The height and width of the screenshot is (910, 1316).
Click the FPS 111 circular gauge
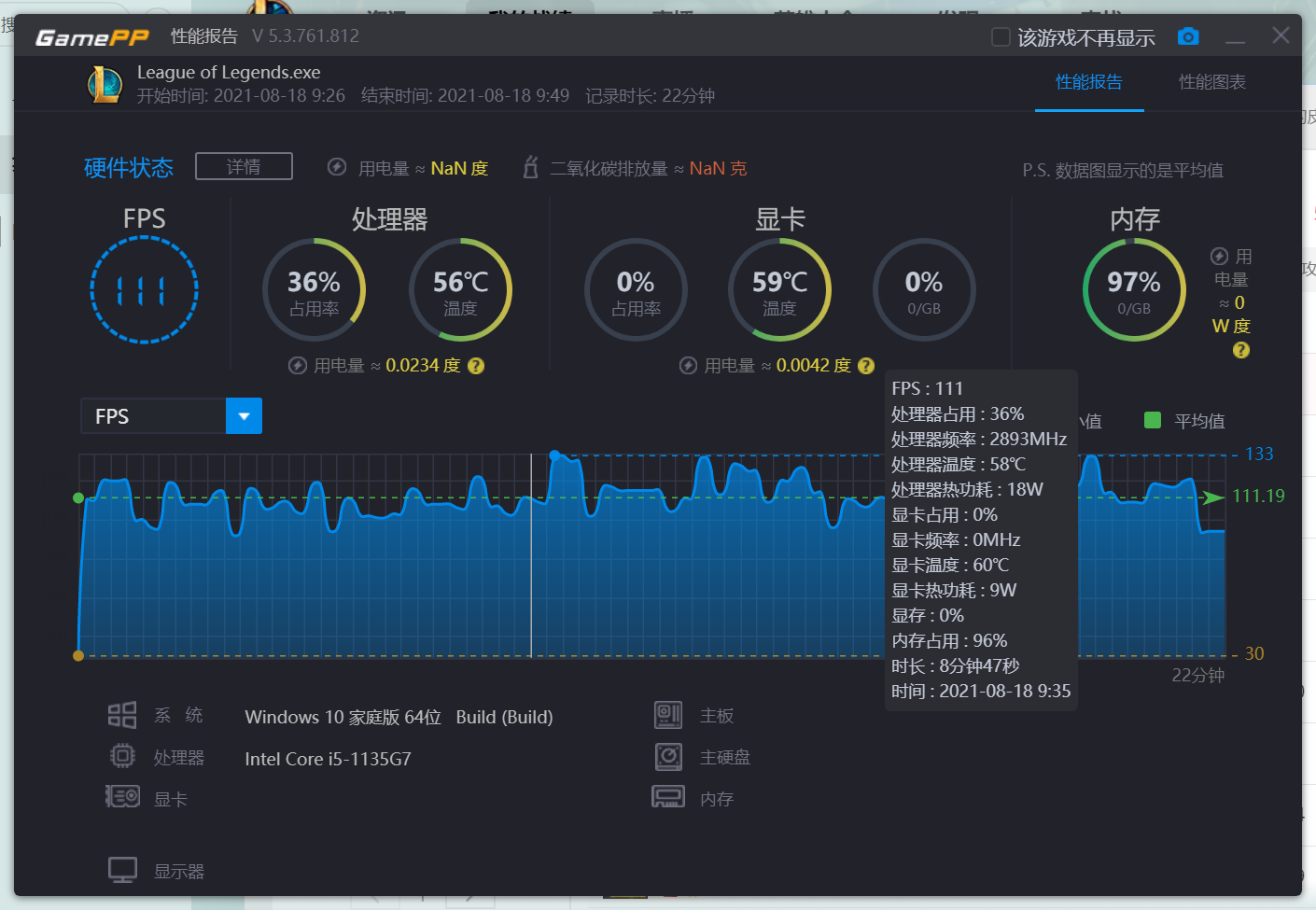(x=144, y=289)
